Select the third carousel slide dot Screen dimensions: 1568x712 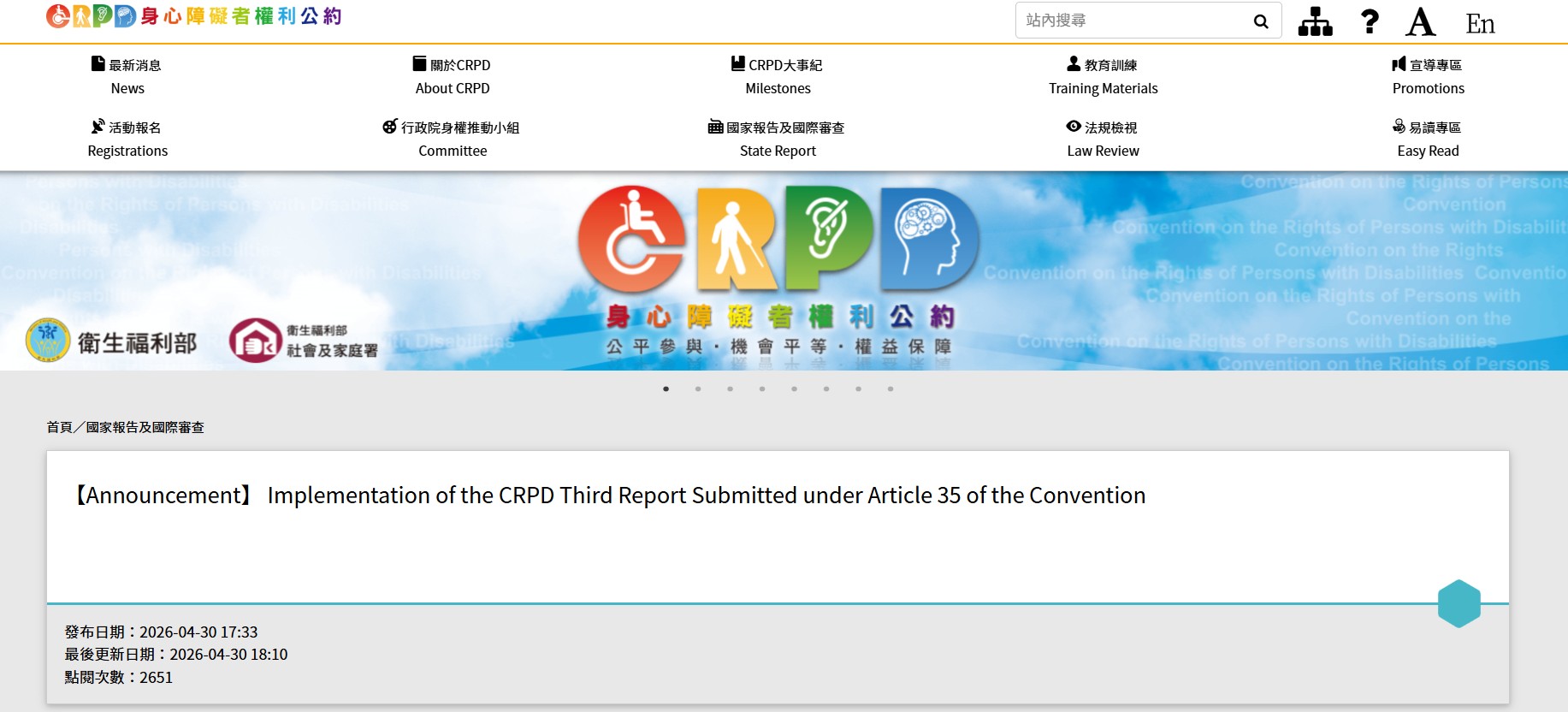(730, 389)
